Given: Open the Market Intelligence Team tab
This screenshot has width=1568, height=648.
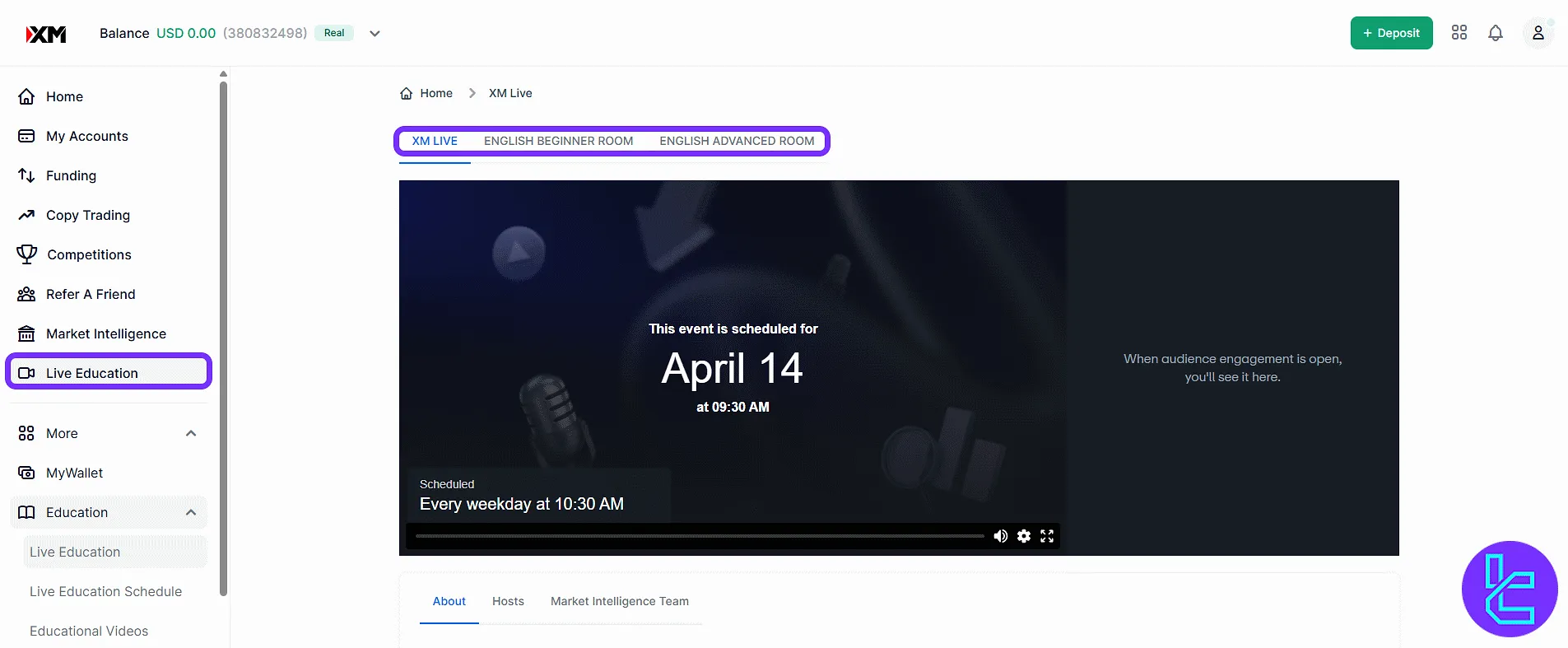Looking at the screenshot, I should pos(620,601).
